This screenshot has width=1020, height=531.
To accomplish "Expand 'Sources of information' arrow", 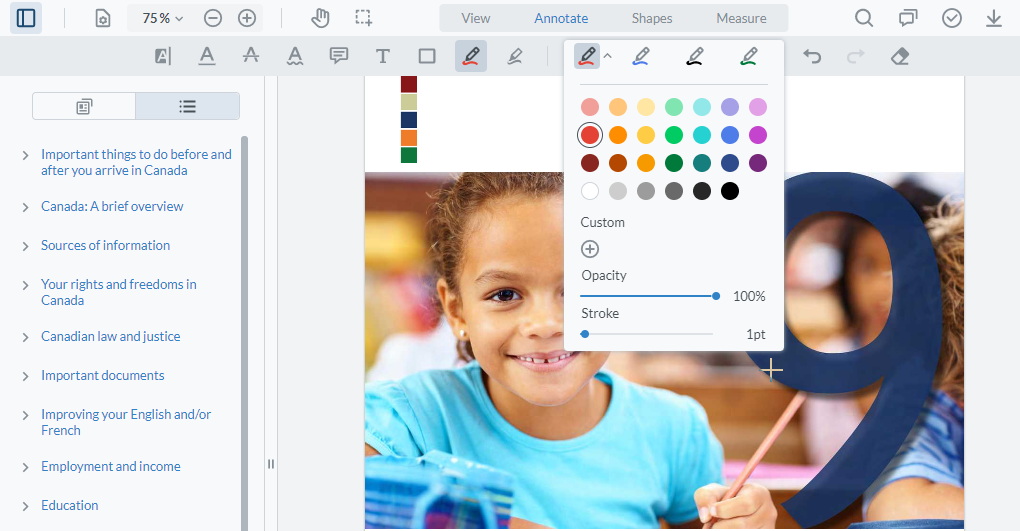I will coord(25,246).
